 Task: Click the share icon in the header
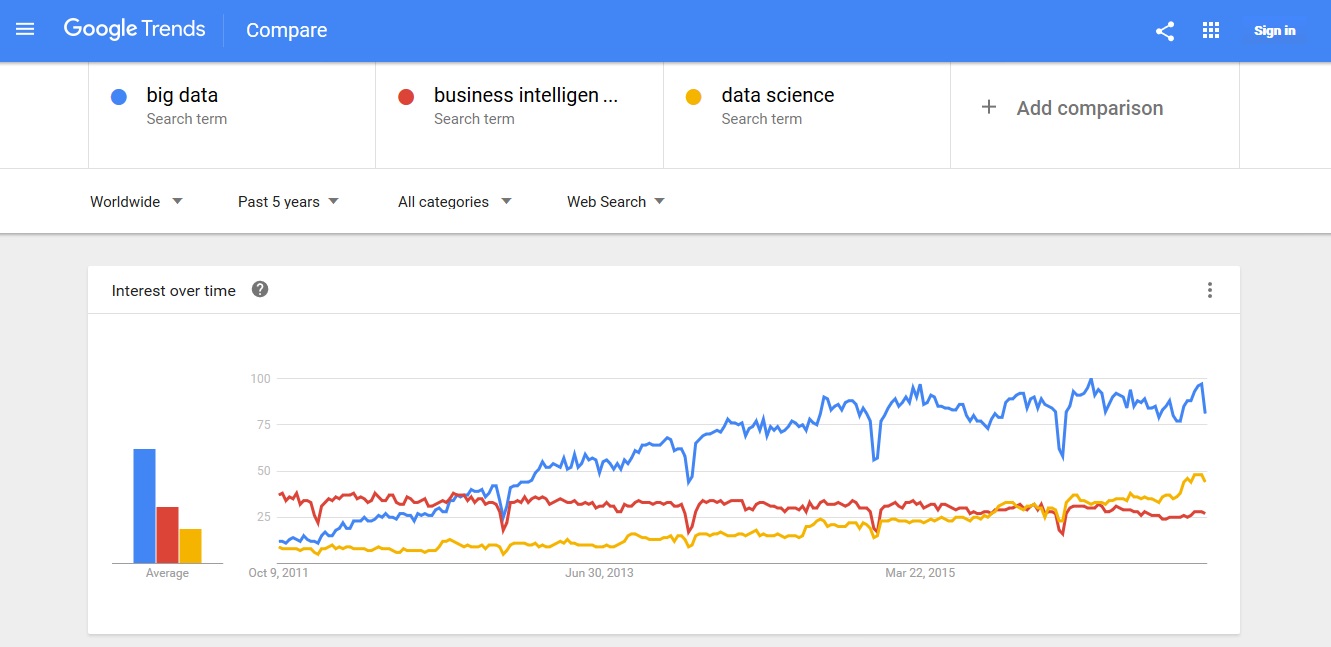[1163, 30]
